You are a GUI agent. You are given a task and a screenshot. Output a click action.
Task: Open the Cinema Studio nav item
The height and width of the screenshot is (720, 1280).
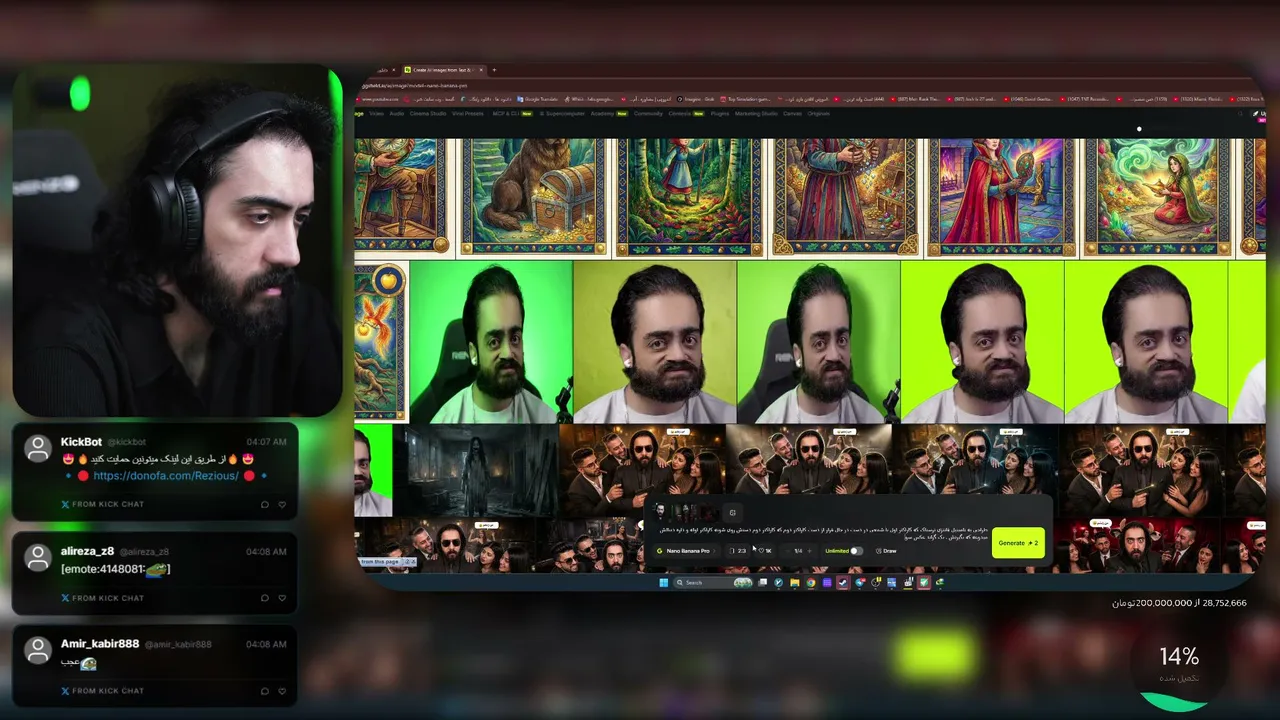427,114
